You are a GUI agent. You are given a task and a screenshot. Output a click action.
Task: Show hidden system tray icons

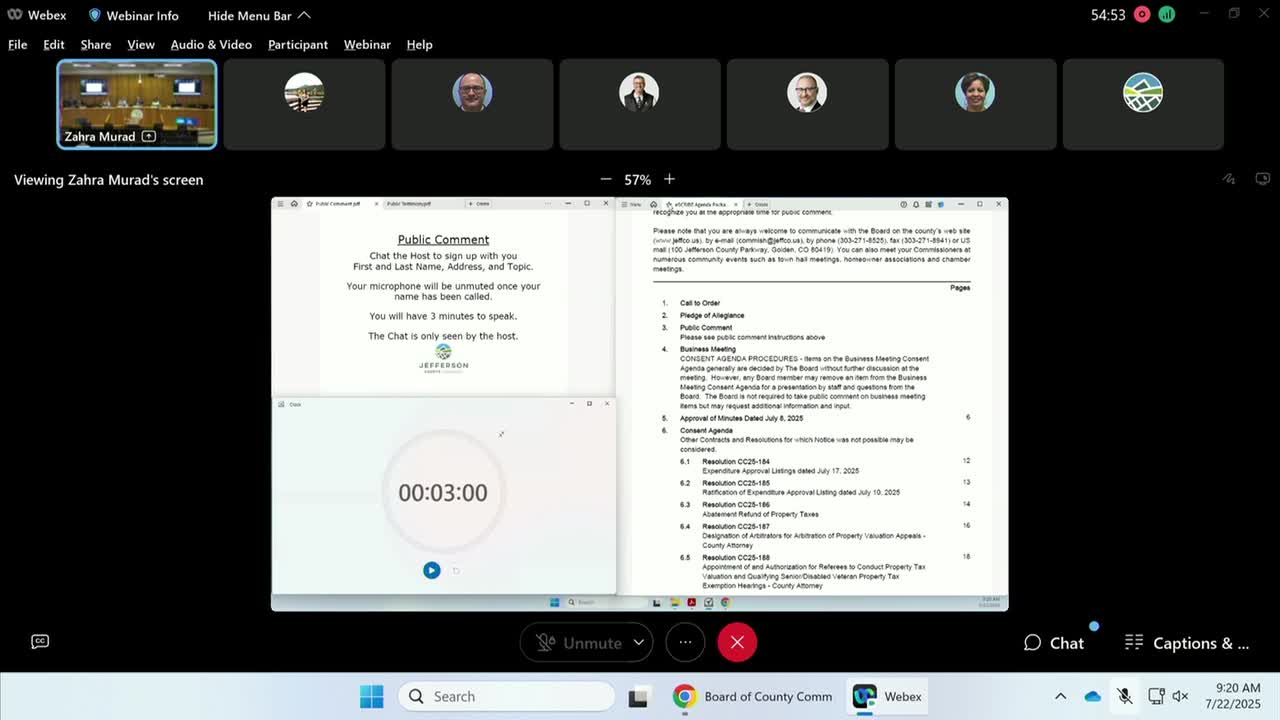pyautogui.click(x=1061, y=696)
